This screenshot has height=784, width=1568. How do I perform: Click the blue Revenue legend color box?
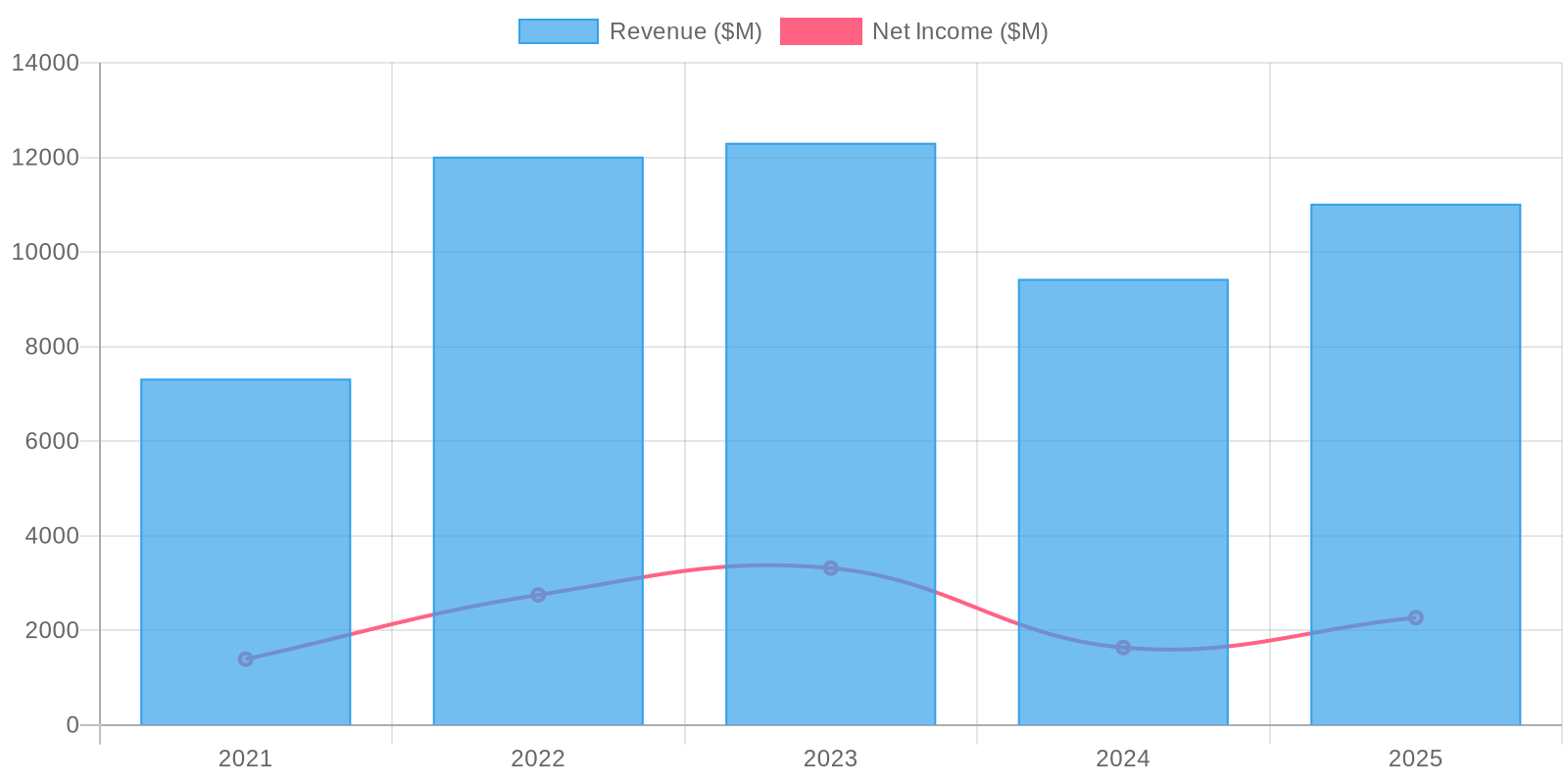coord(558,31)
